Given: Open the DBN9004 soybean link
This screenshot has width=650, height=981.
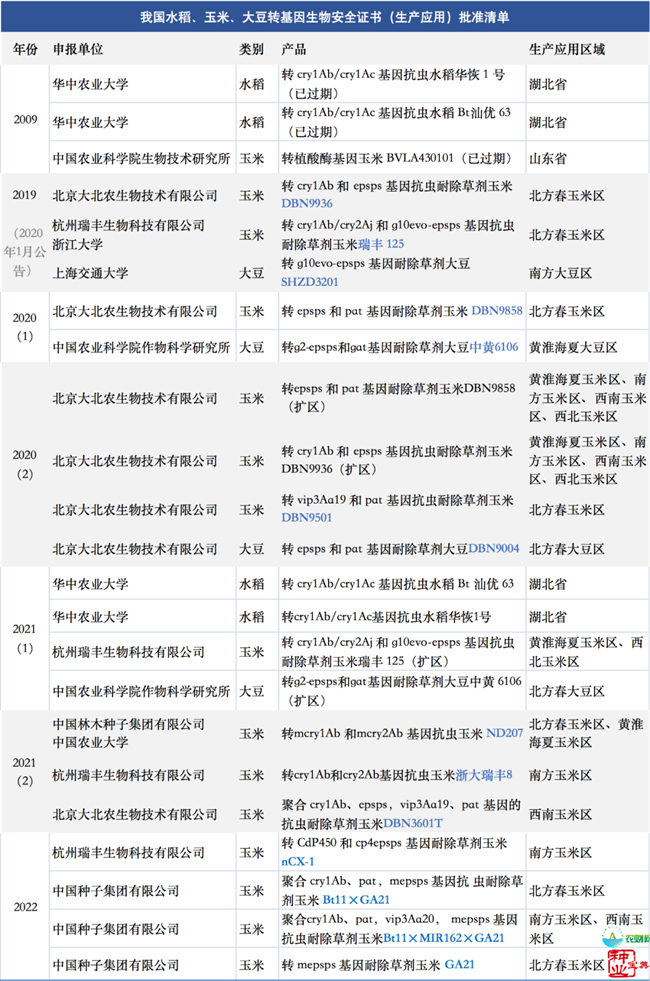Looking at the screenshot, I should click(495, 547).
